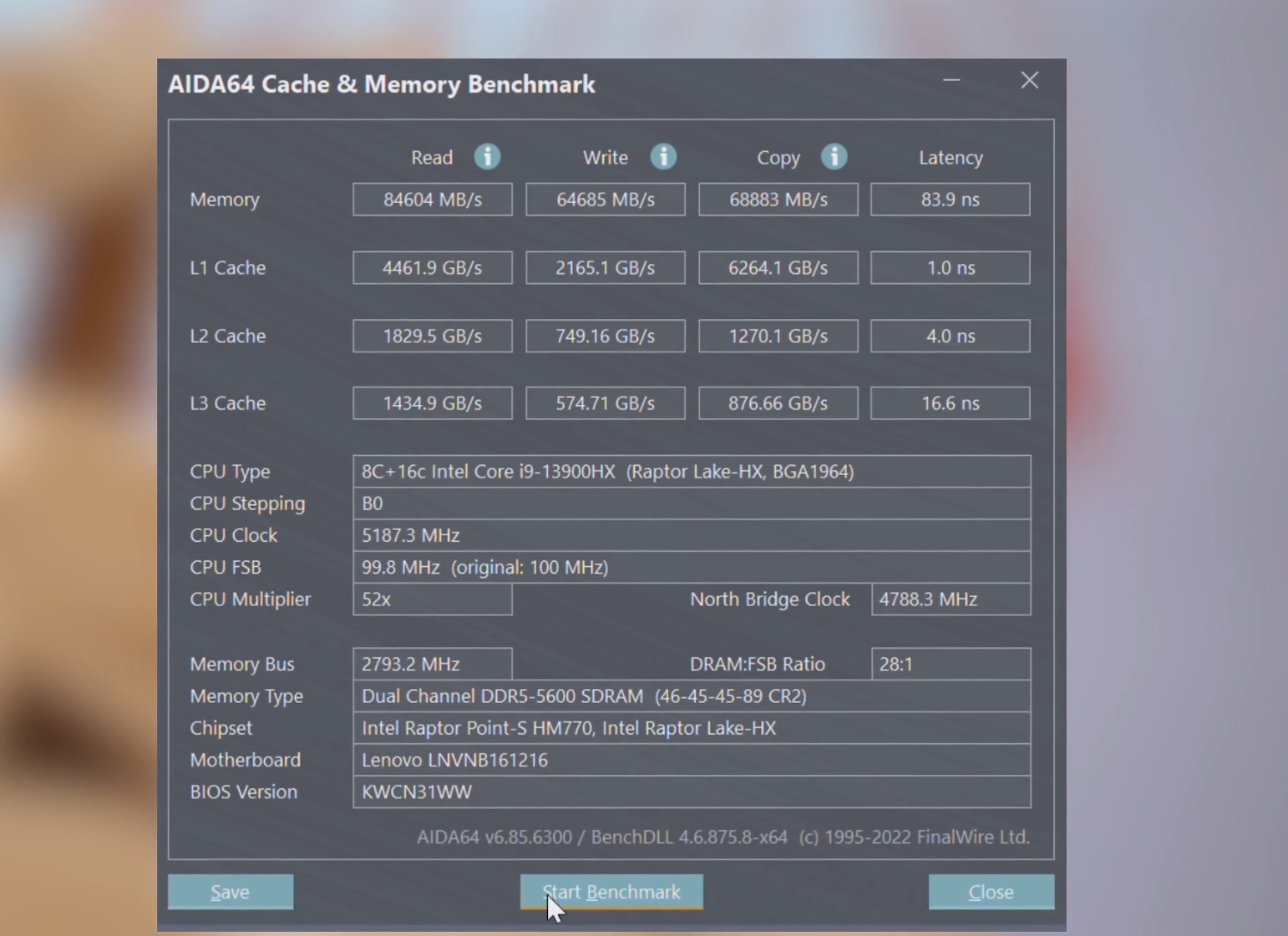The width and height of the screenshot is (1288, 936).
Task: Save the benchmark results
Action: point(231,892)
